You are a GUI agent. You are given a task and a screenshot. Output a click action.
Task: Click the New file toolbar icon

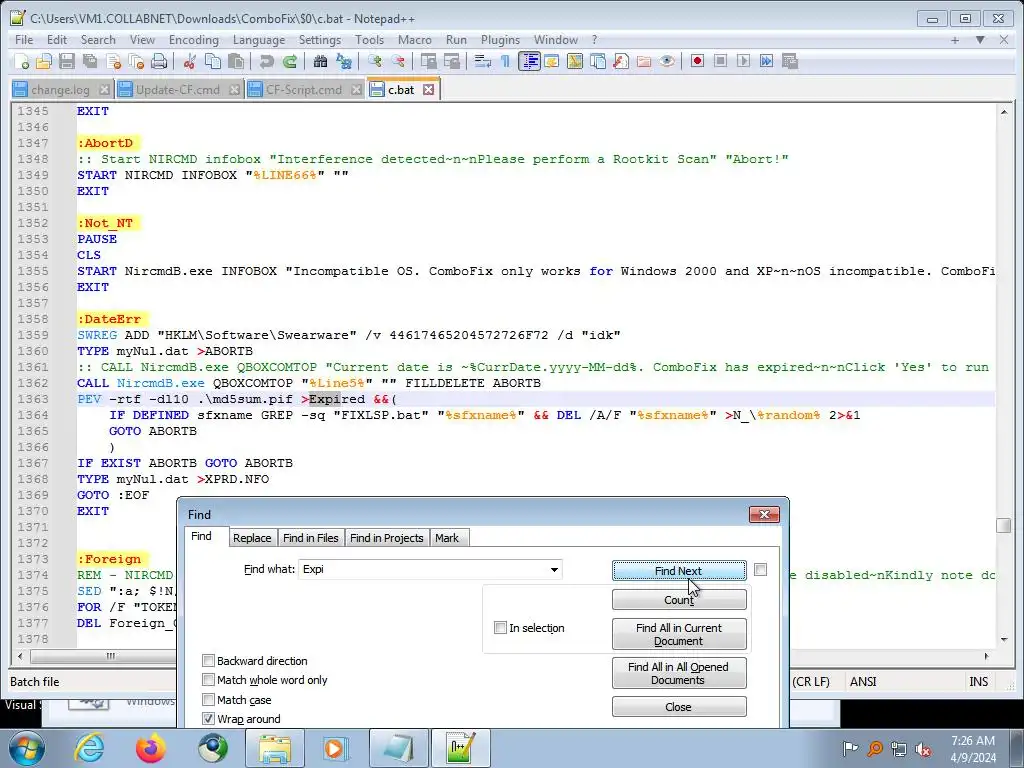21,61
